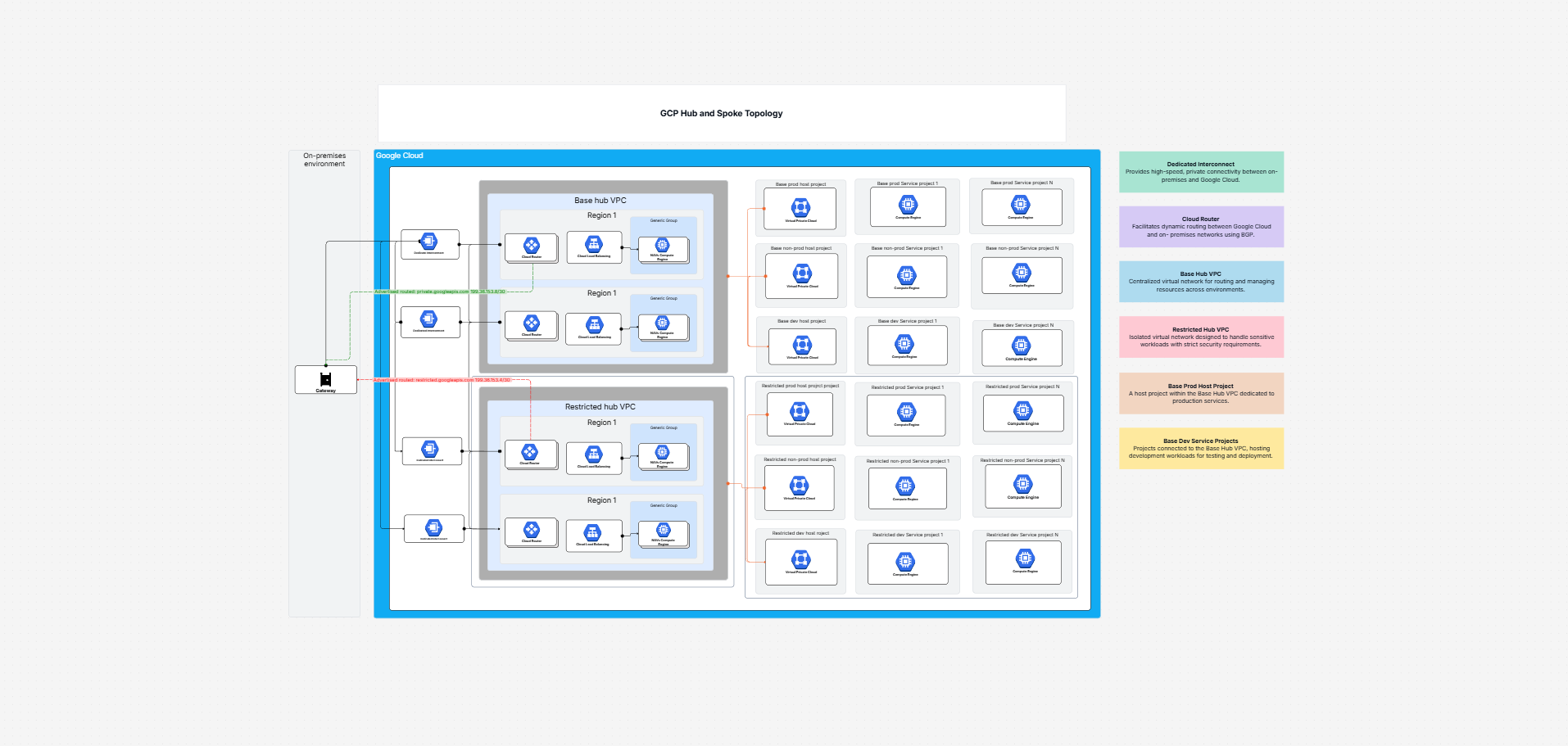Viewport: 1568px width, 746px height.
Task: Click the 'Base dev Service project N' label
Action: point(1023,325)
